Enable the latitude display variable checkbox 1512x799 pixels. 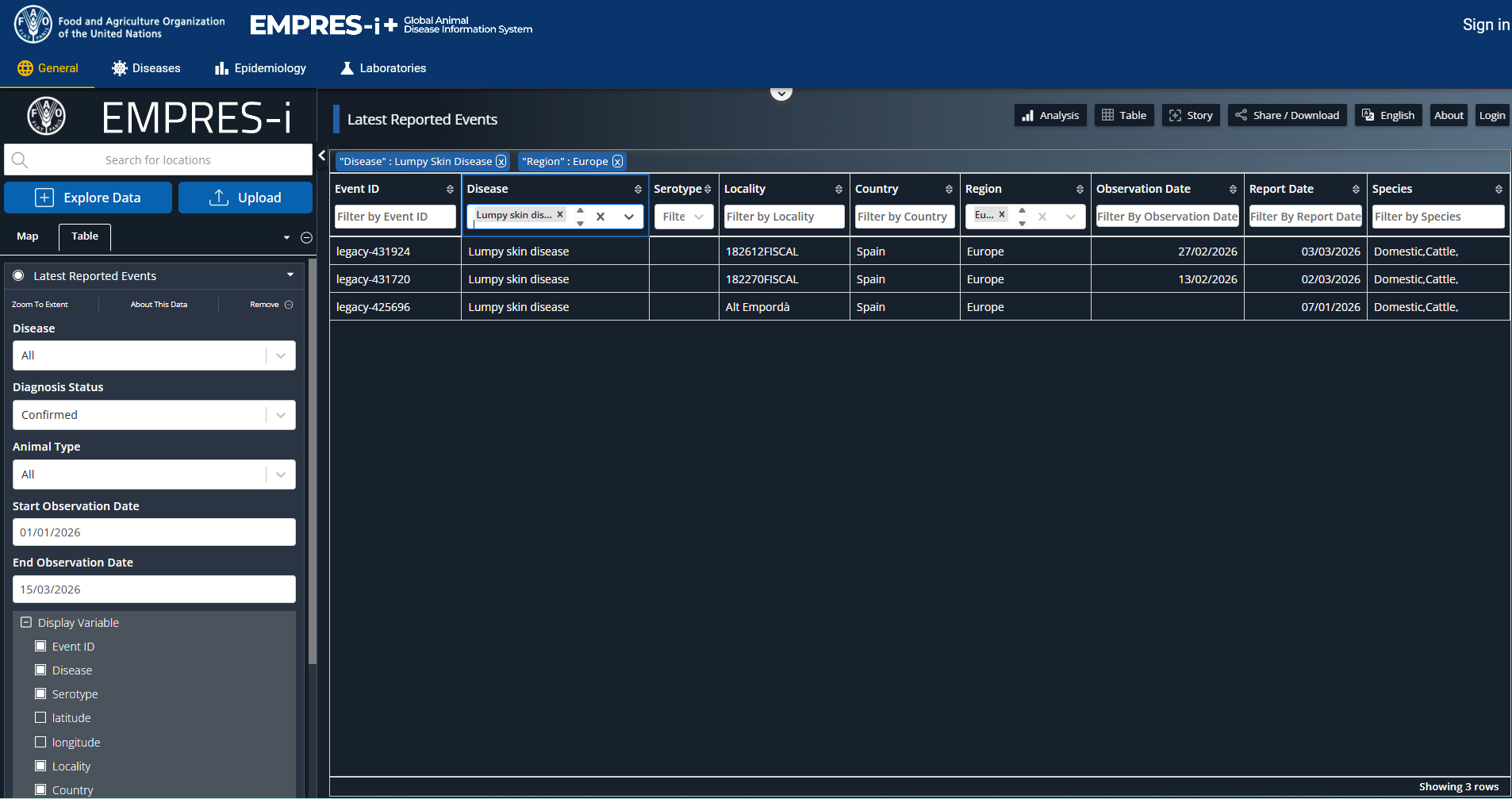pos(40,717)
